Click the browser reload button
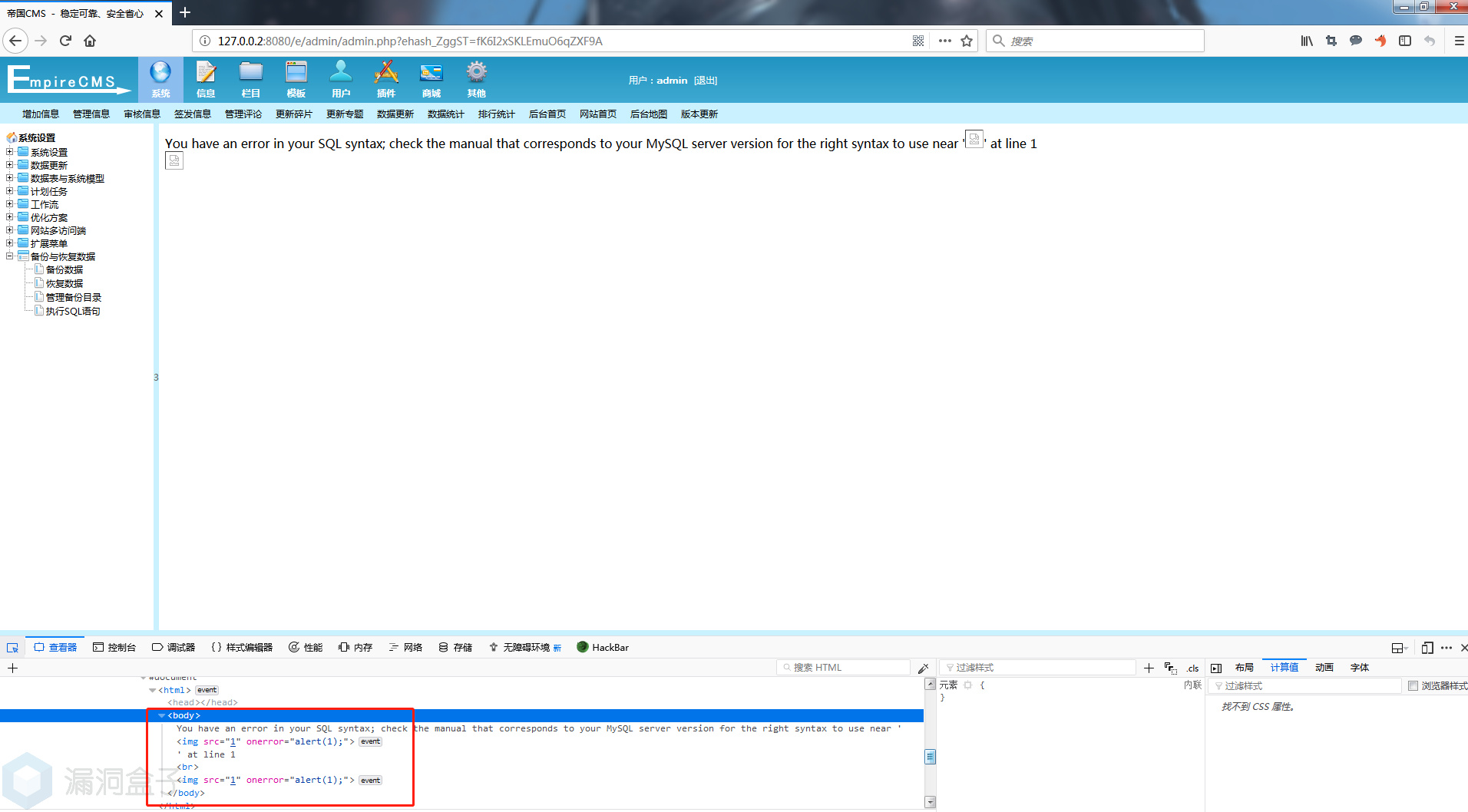Screen dimensions: 1468x812 point(65,41)
